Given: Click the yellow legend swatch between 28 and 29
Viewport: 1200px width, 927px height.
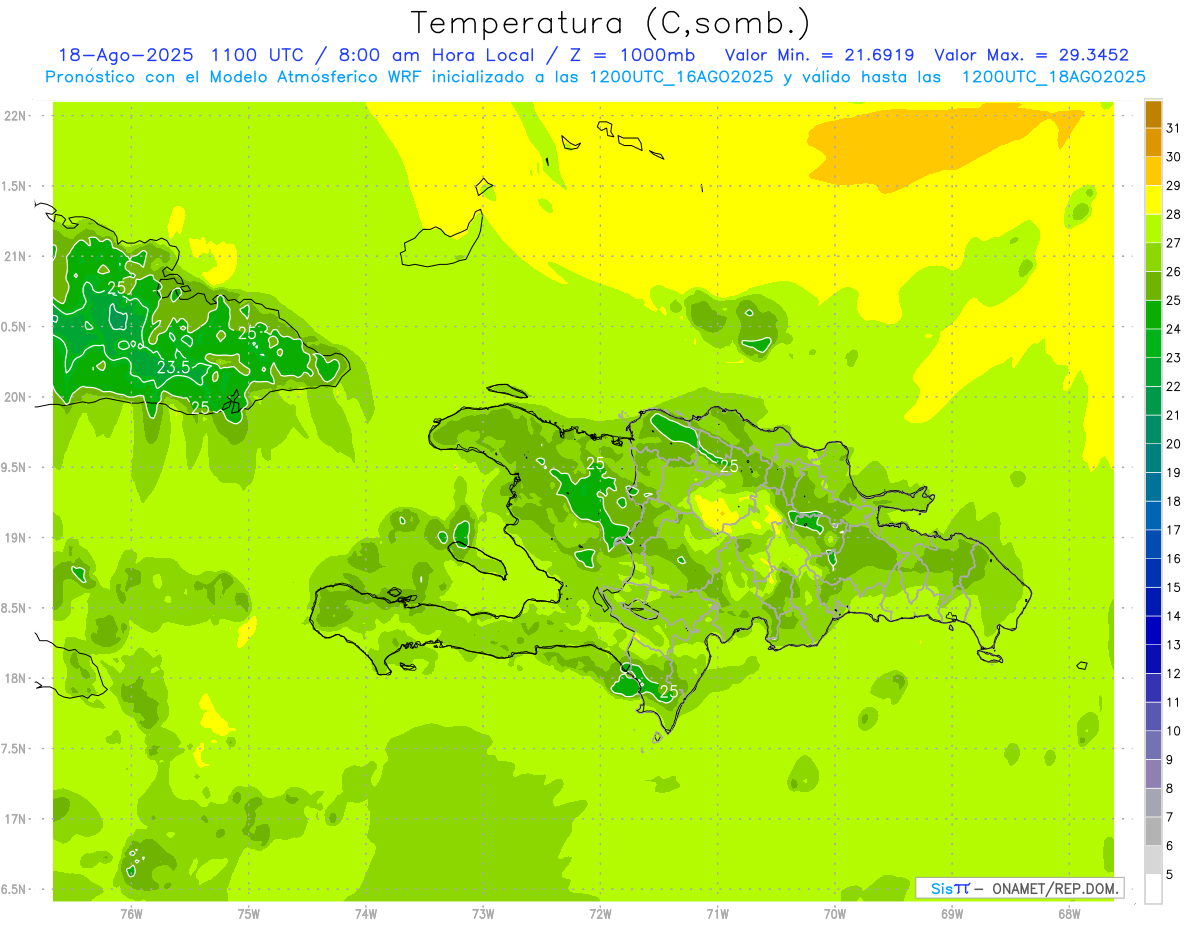Looking at the screenshot, I should (1153, 200).
